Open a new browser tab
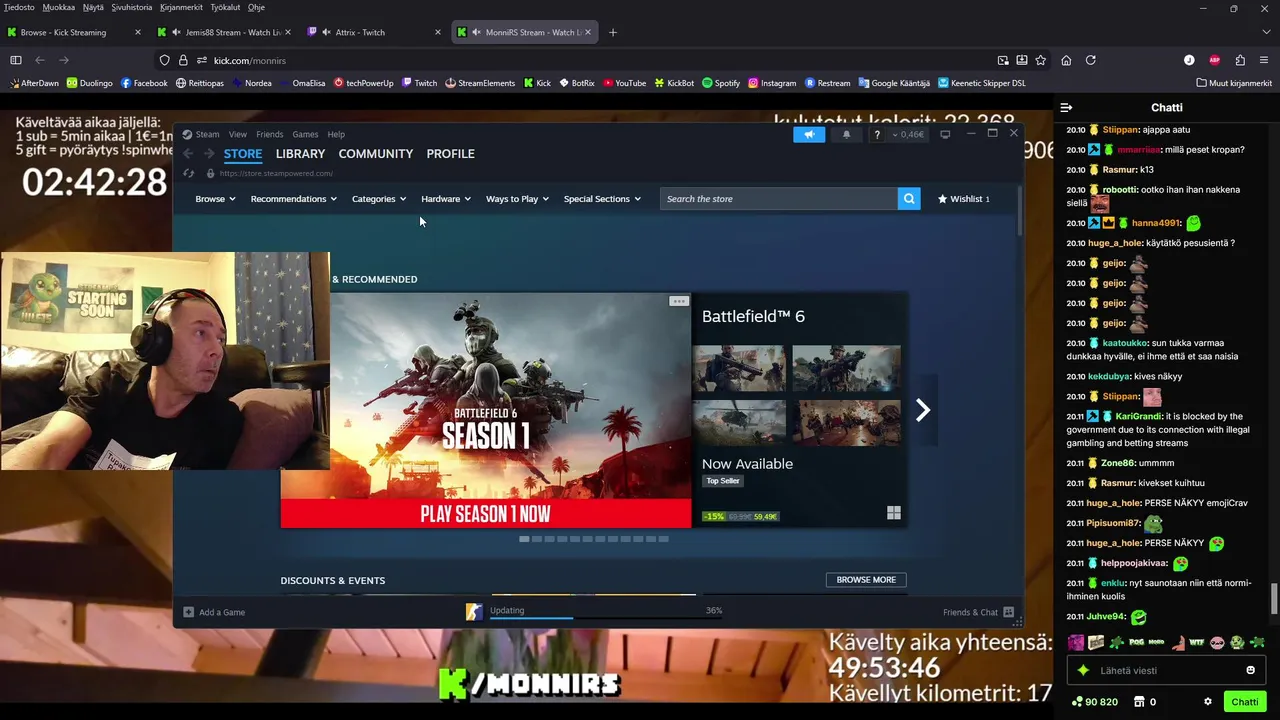This screenshot has width=1280, height=720. 613,32
